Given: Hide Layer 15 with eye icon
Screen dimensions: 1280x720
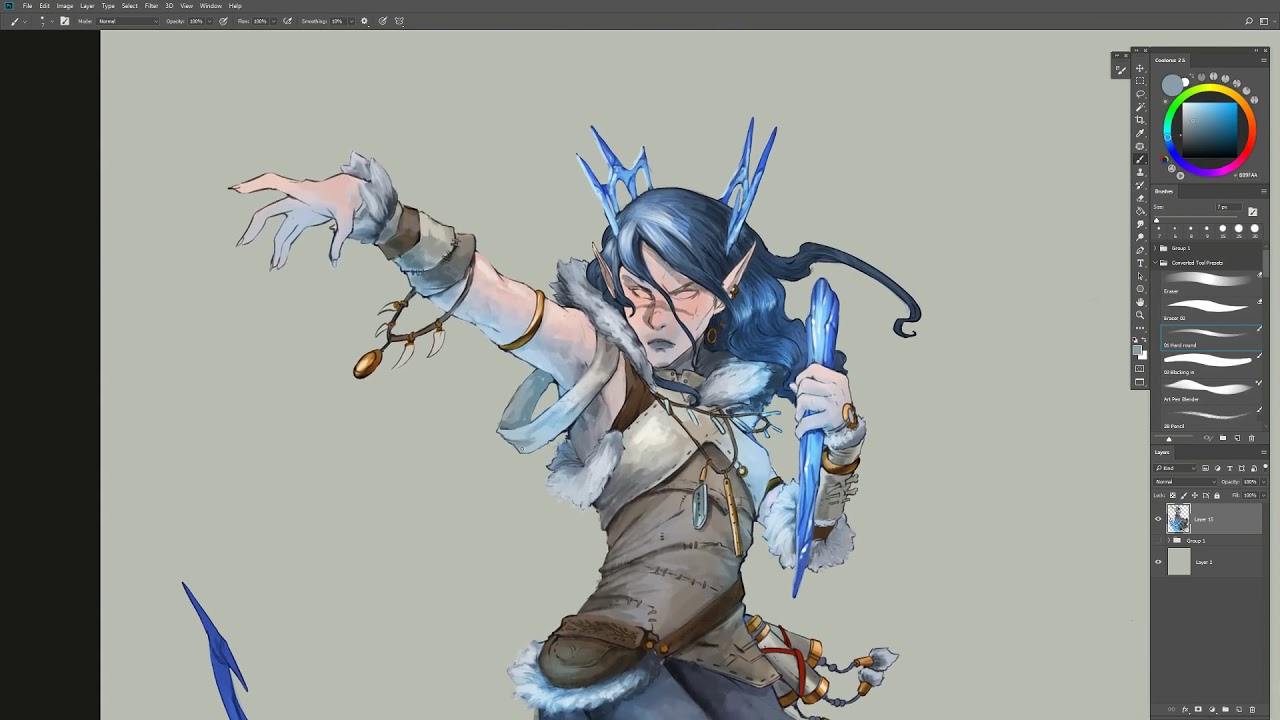Looking at the screenshot, I should pyautogui.click(x=1158, y=519).
